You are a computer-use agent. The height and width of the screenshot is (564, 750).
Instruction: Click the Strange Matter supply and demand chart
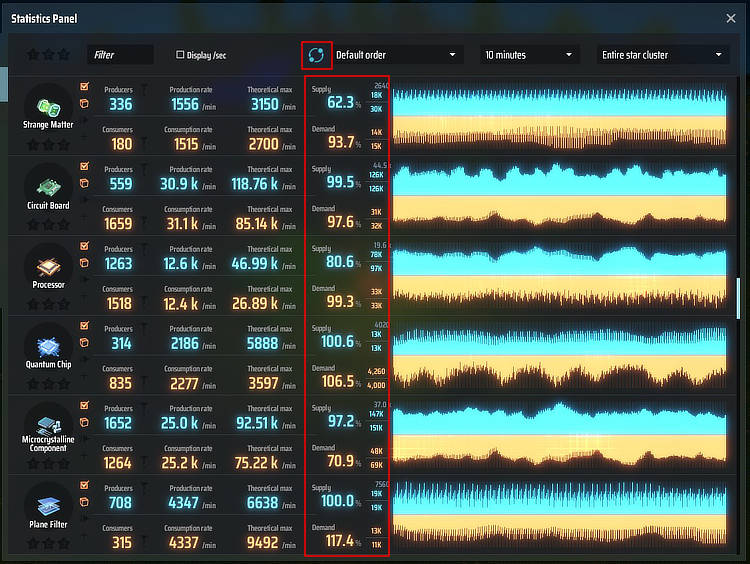tap(559, 116)
